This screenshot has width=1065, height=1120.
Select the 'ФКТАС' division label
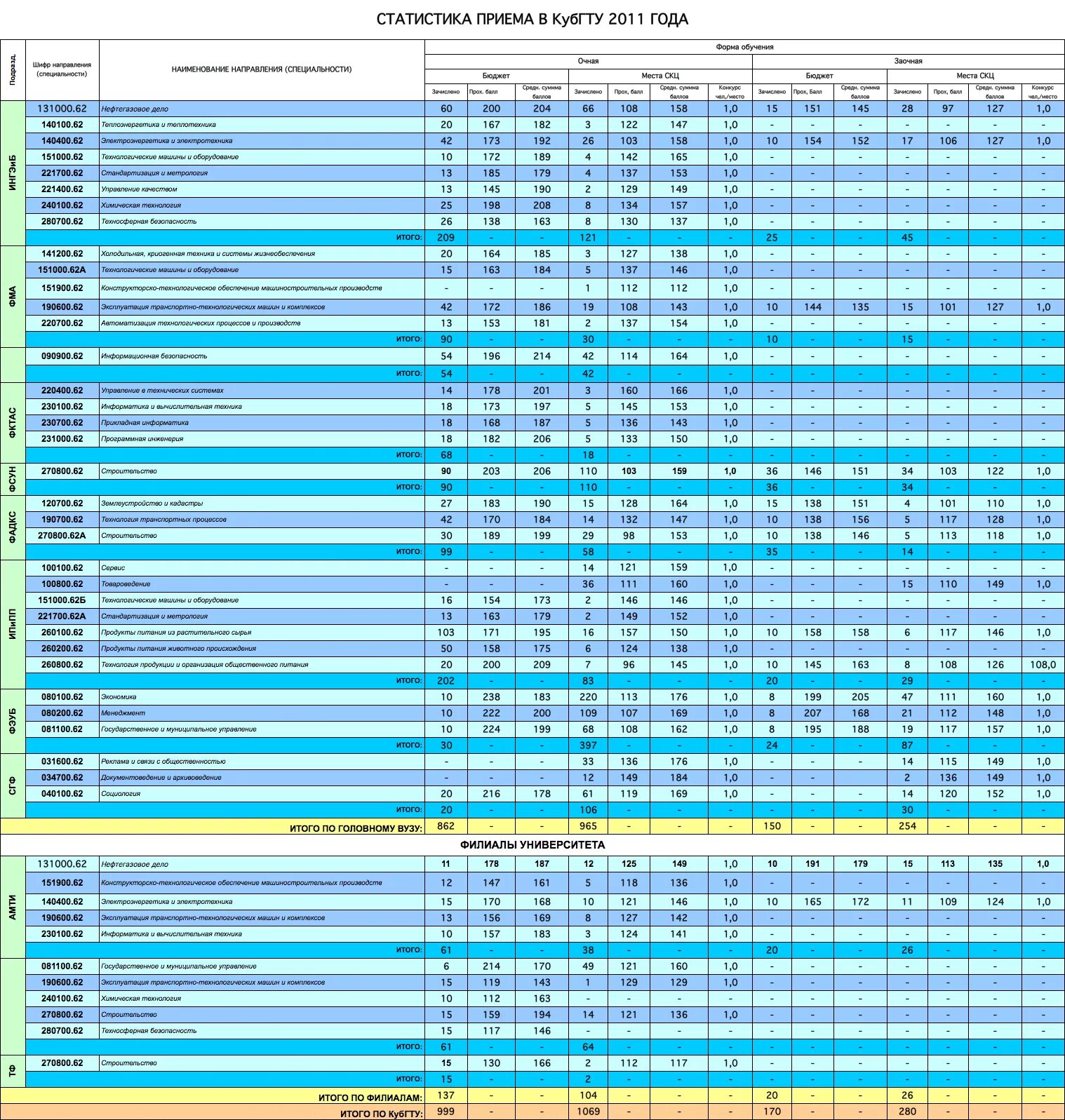[x=13, y=423]
